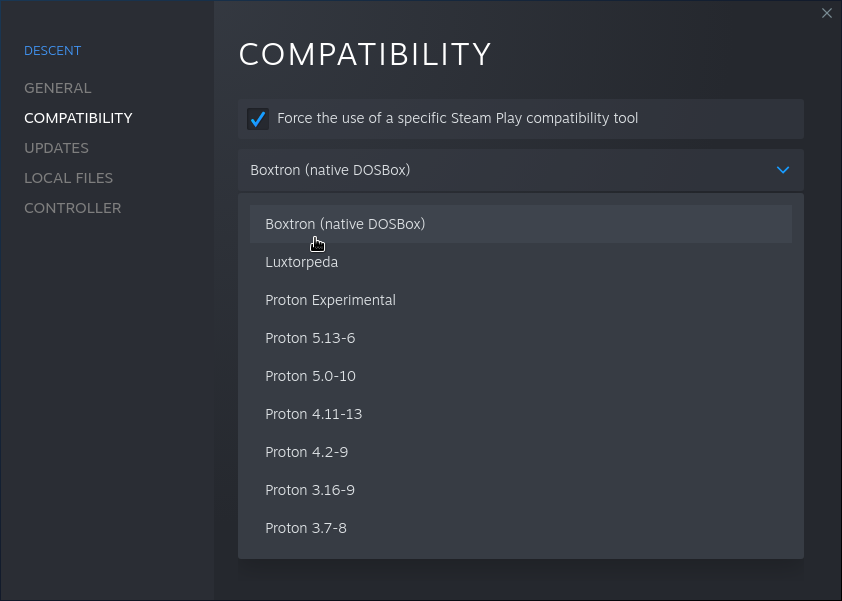Open the General settings tab
This screenshot has width=842, height=601.
tap(57, 88)
